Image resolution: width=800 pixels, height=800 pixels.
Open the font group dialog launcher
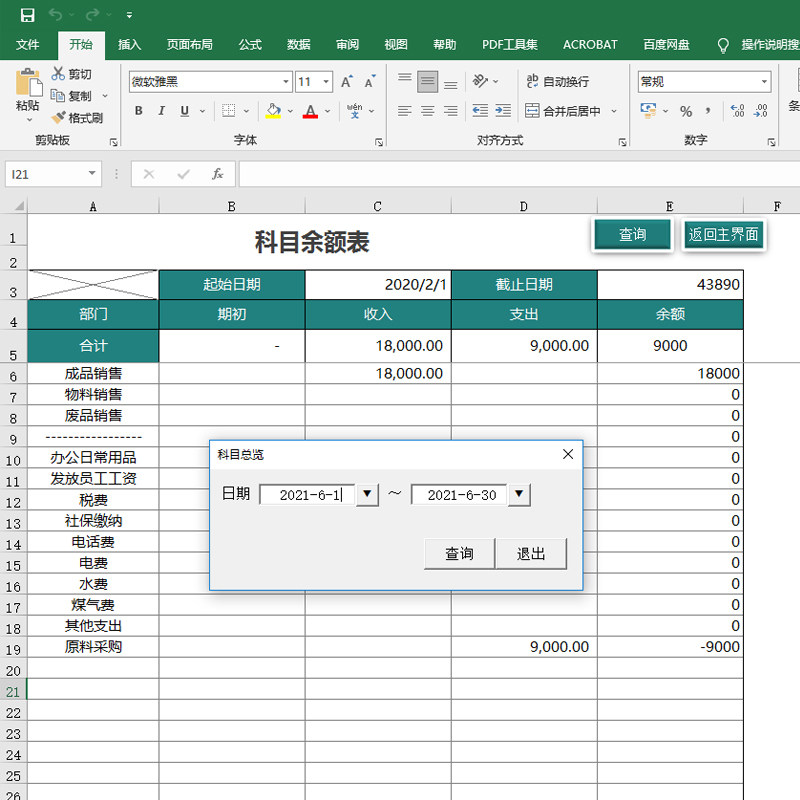(379, 142)
